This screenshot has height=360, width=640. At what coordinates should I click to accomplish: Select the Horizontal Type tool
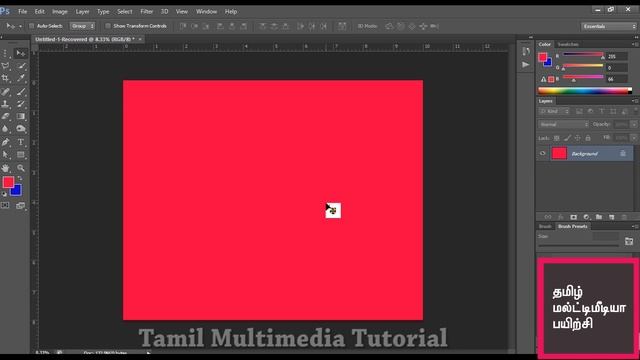pyautogui.click(x=21, y=142)
